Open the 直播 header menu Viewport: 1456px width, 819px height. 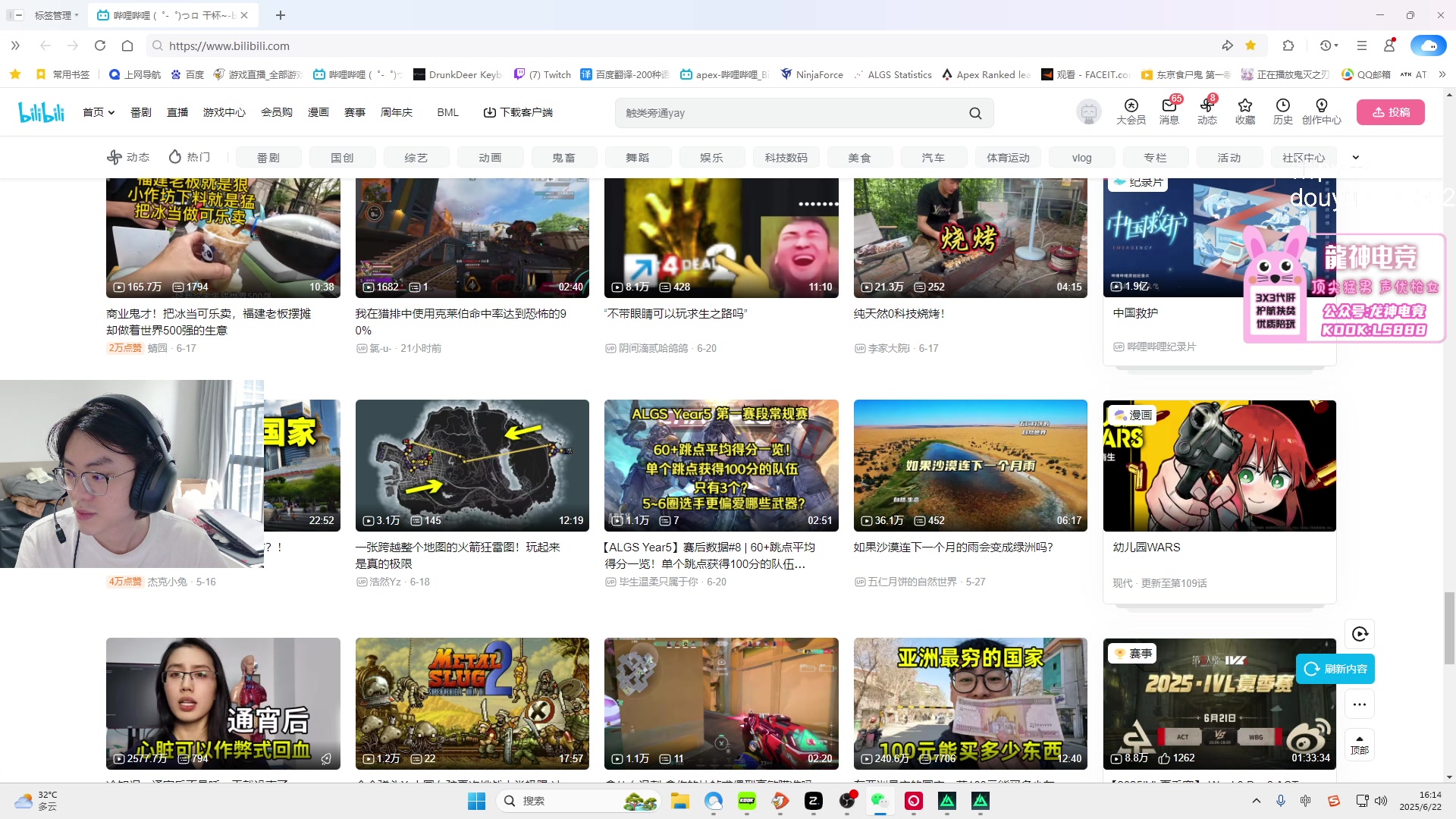[x=177, y=112]
